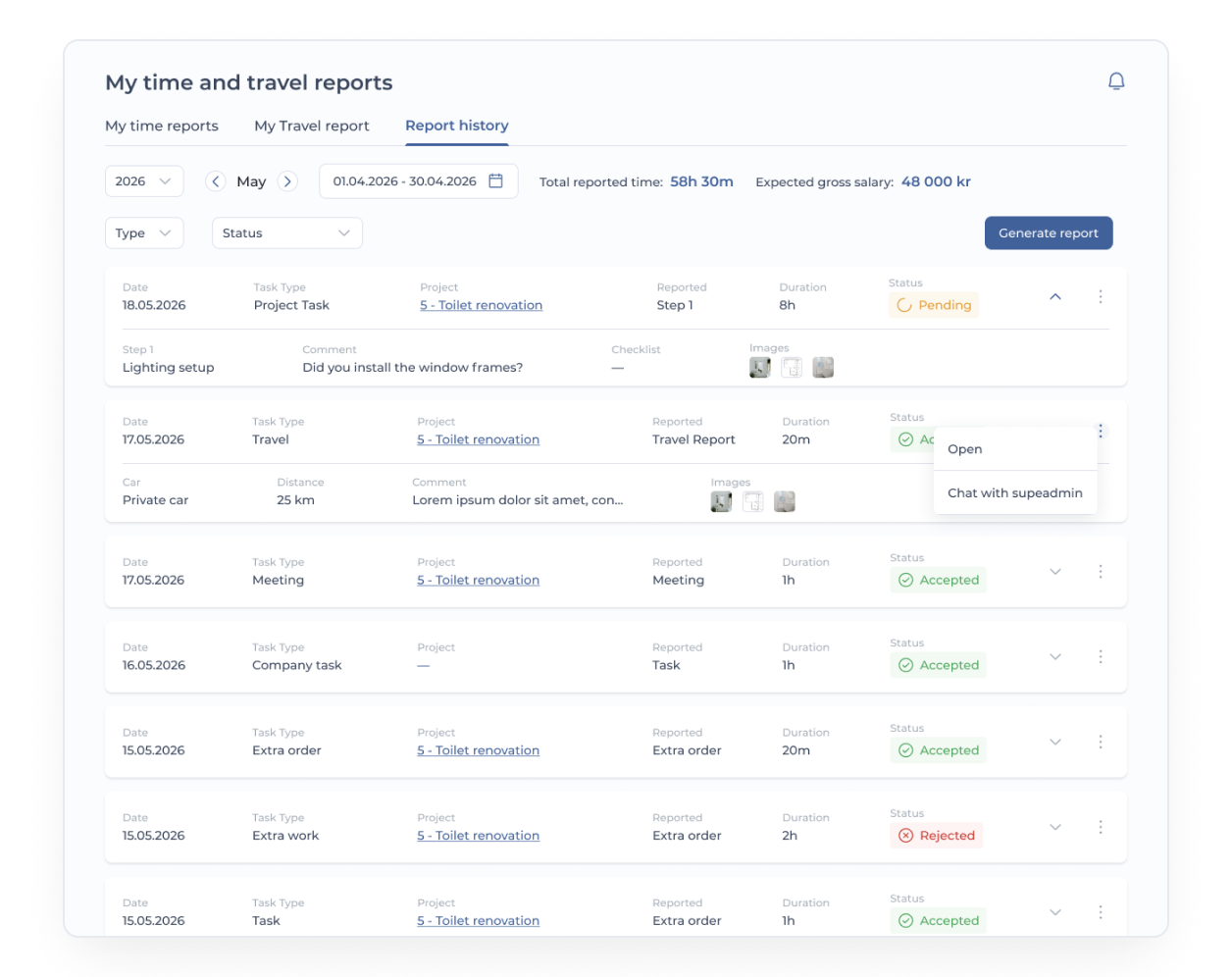This screenshot has width=1232, height=977.
Task: Go to next month after May
Action: click(x=287, y=181)
